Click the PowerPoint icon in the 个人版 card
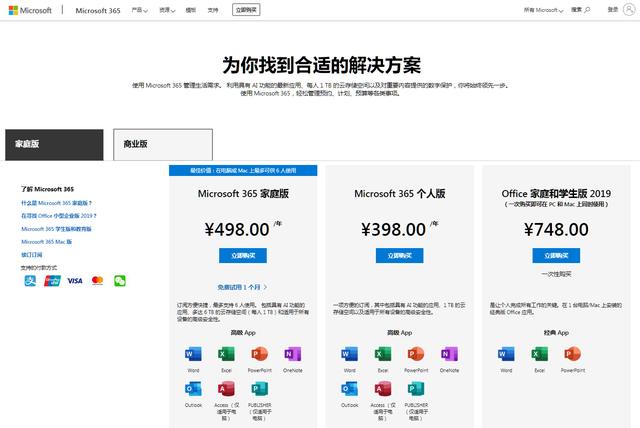The height and width of the screenshot is (428, 640). coord(416,354)
